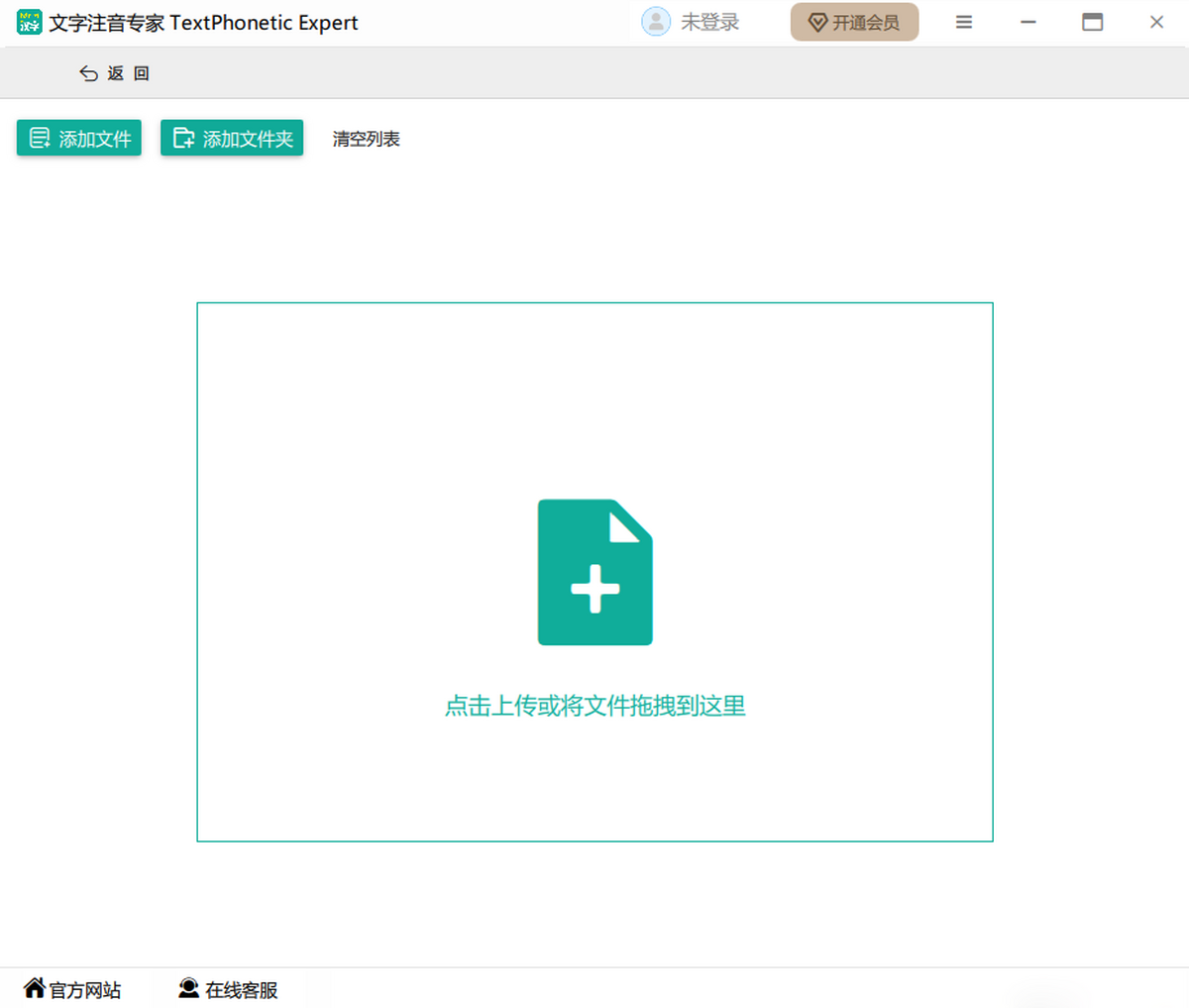
Task: Close the TextPhonetic Expert window
Action: pyautogui.click(x=1156, y=22)
